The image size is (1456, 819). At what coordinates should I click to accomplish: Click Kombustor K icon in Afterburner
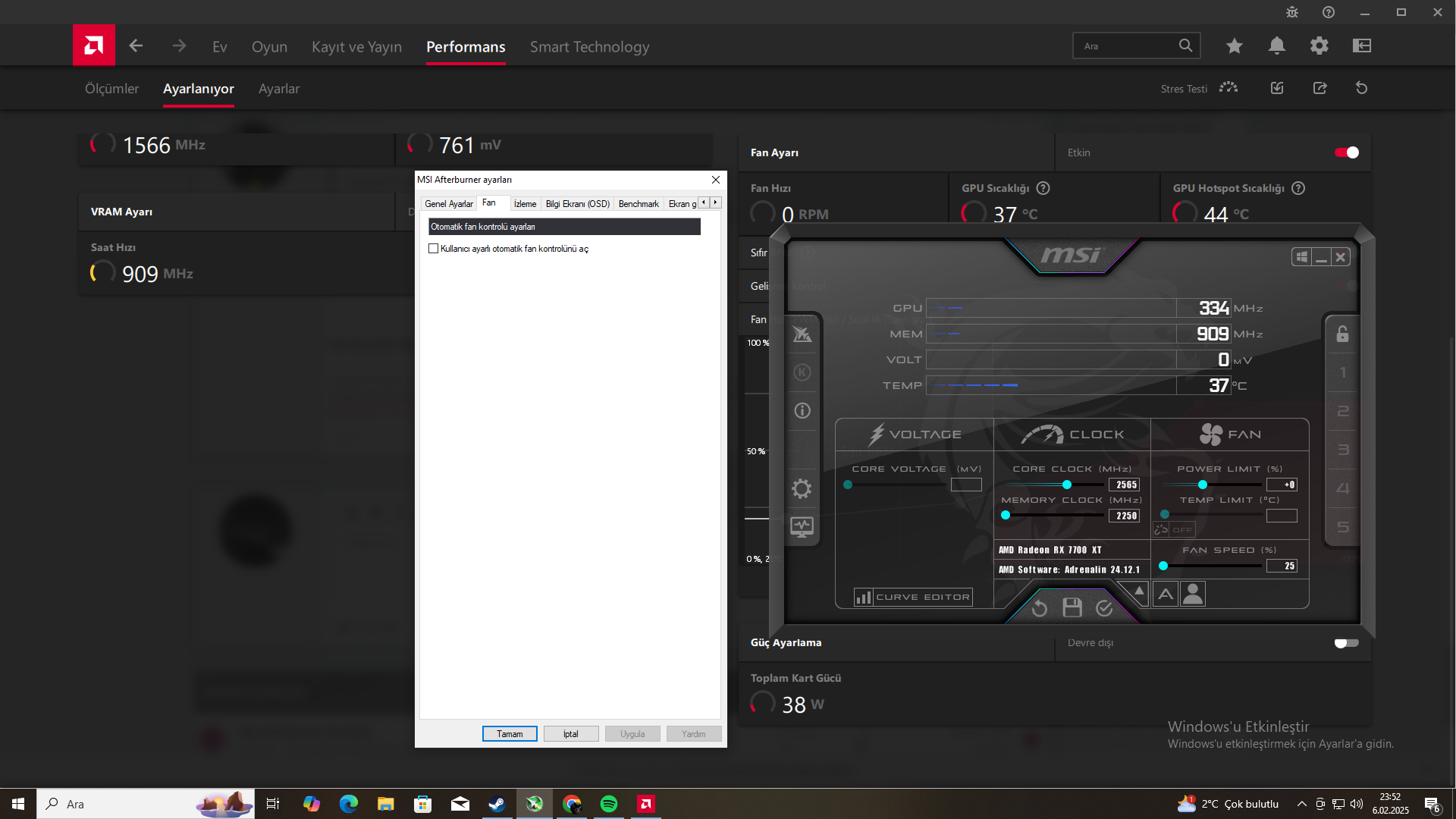(x=802, y=372)
